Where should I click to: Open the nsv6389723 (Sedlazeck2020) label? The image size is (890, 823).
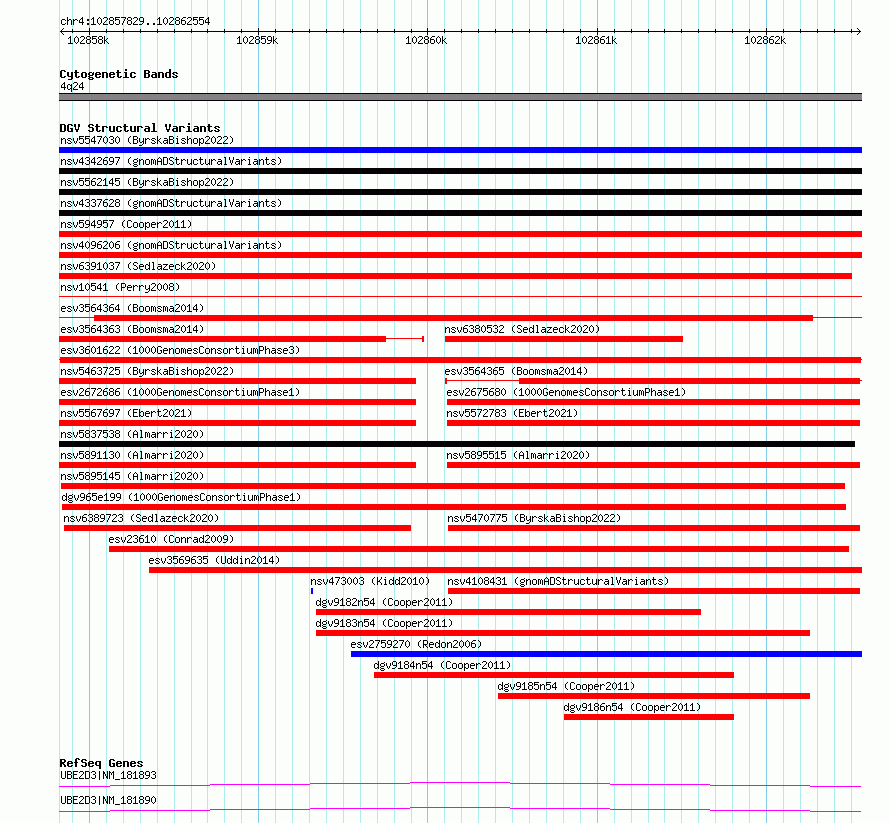[x=141, y=518]
